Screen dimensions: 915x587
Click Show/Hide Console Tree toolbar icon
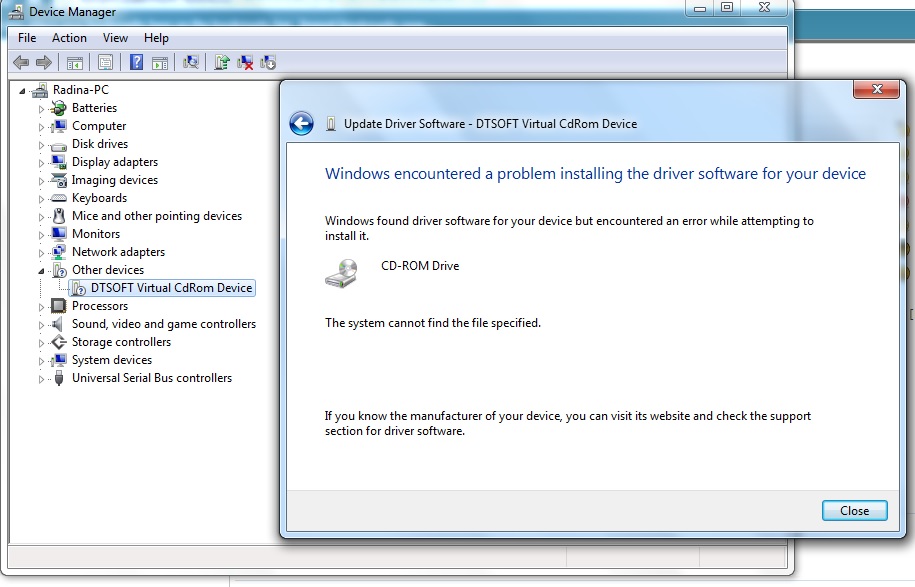pyautogui.click(x=74, y=62)
